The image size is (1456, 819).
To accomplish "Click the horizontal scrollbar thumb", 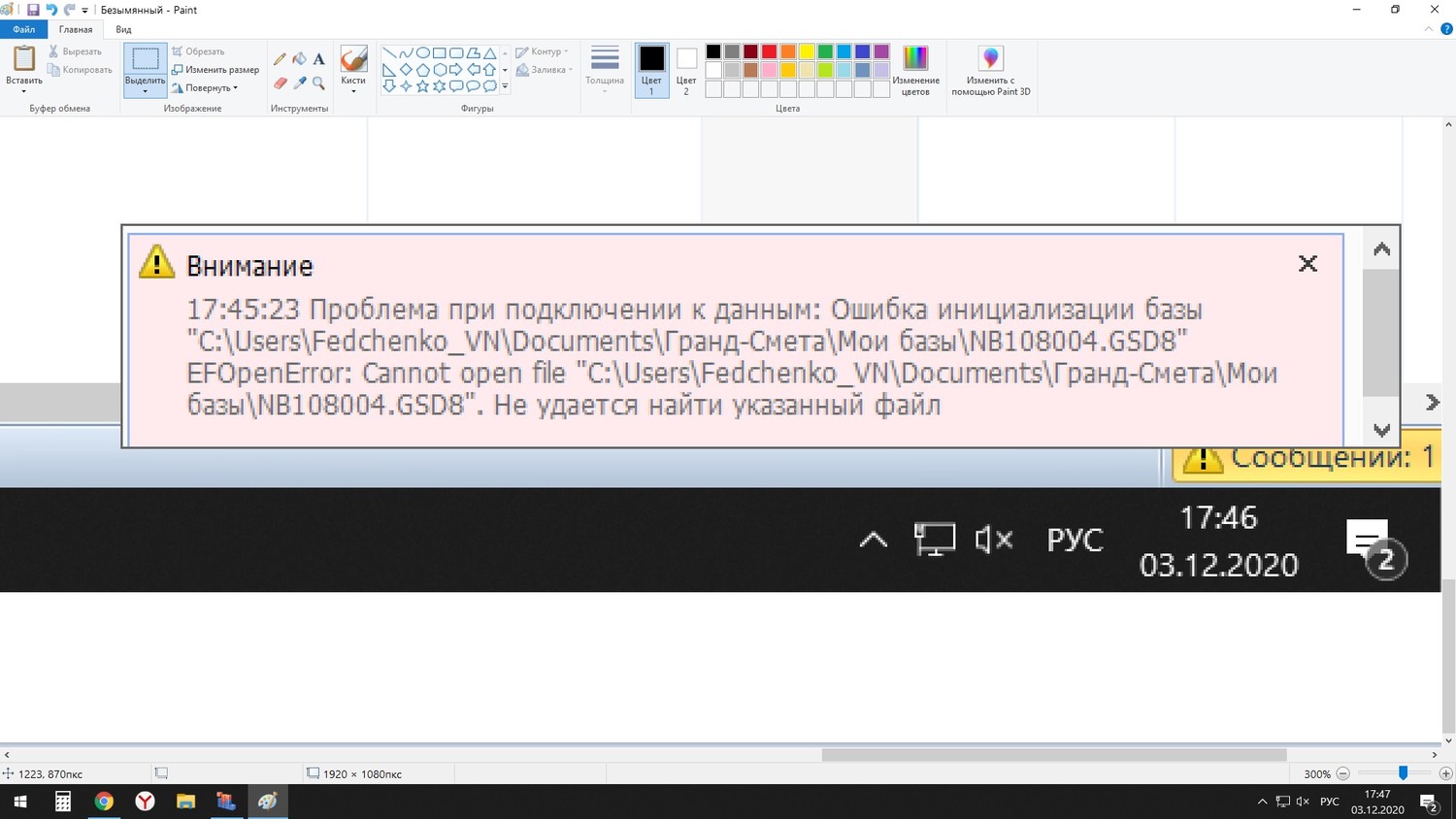I will pos(1054,754).
